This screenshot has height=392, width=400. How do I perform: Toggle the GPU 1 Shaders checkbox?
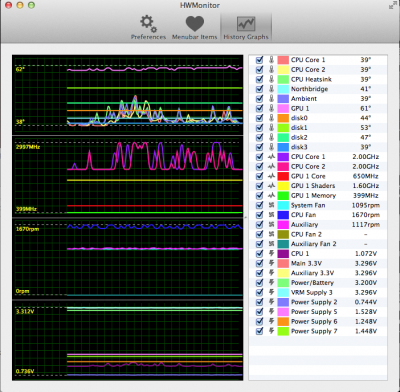pos(259,186)
